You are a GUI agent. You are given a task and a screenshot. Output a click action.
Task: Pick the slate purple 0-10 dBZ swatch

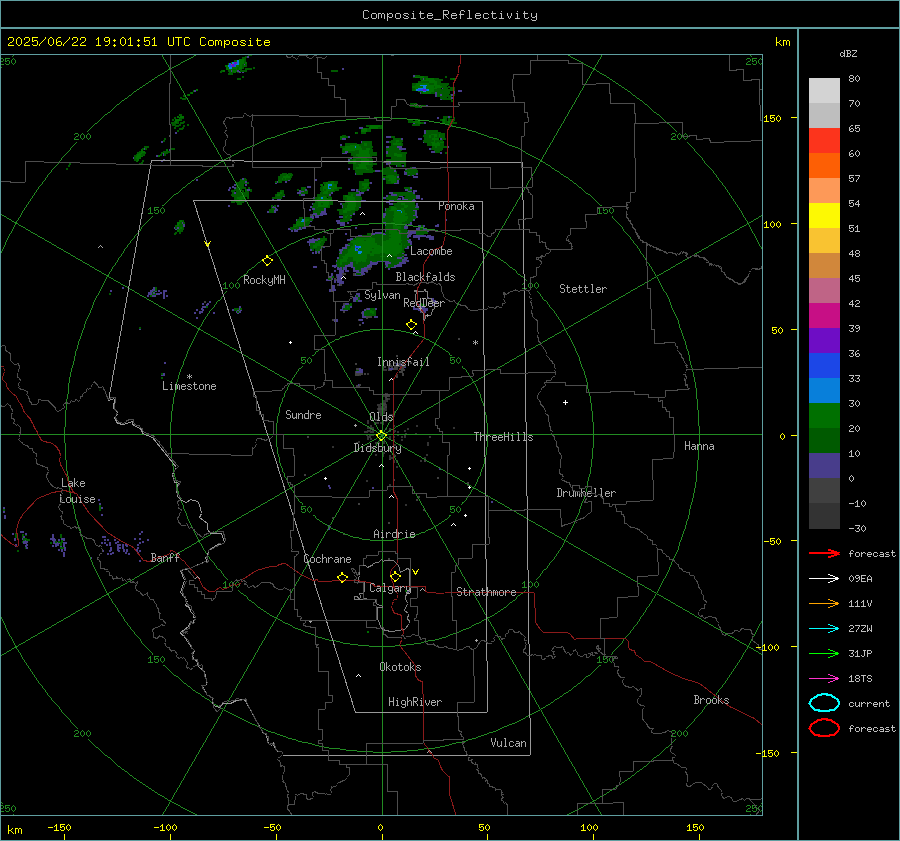point(824,466)
